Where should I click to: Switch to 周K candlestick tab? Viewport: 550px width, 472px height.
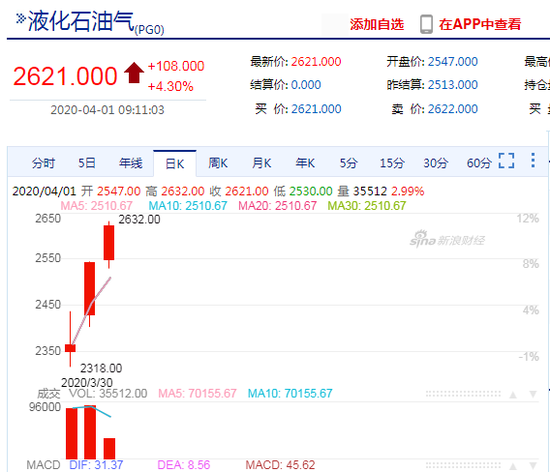pyautogui.click(x=218, y=163)
